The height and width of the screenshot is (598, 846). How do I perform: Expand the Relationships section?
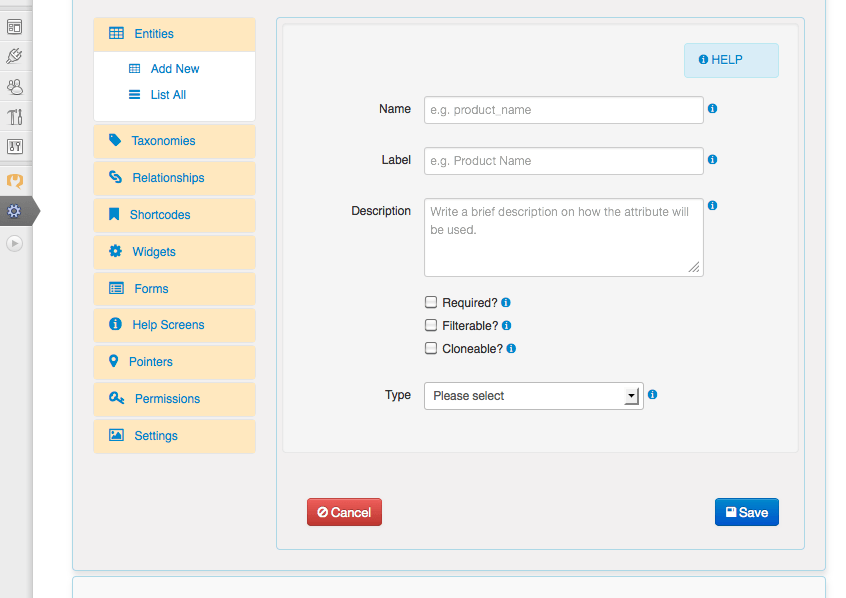coord(168,178)
